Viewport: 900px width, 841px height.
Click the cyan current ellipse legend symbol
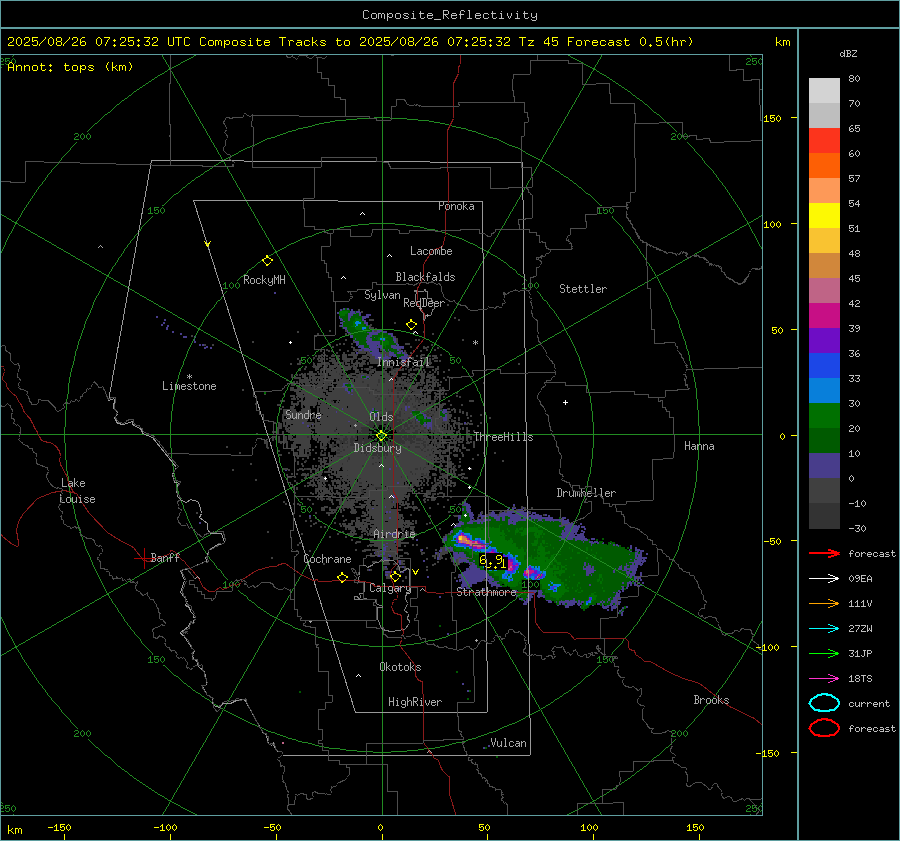coord(824,703)
